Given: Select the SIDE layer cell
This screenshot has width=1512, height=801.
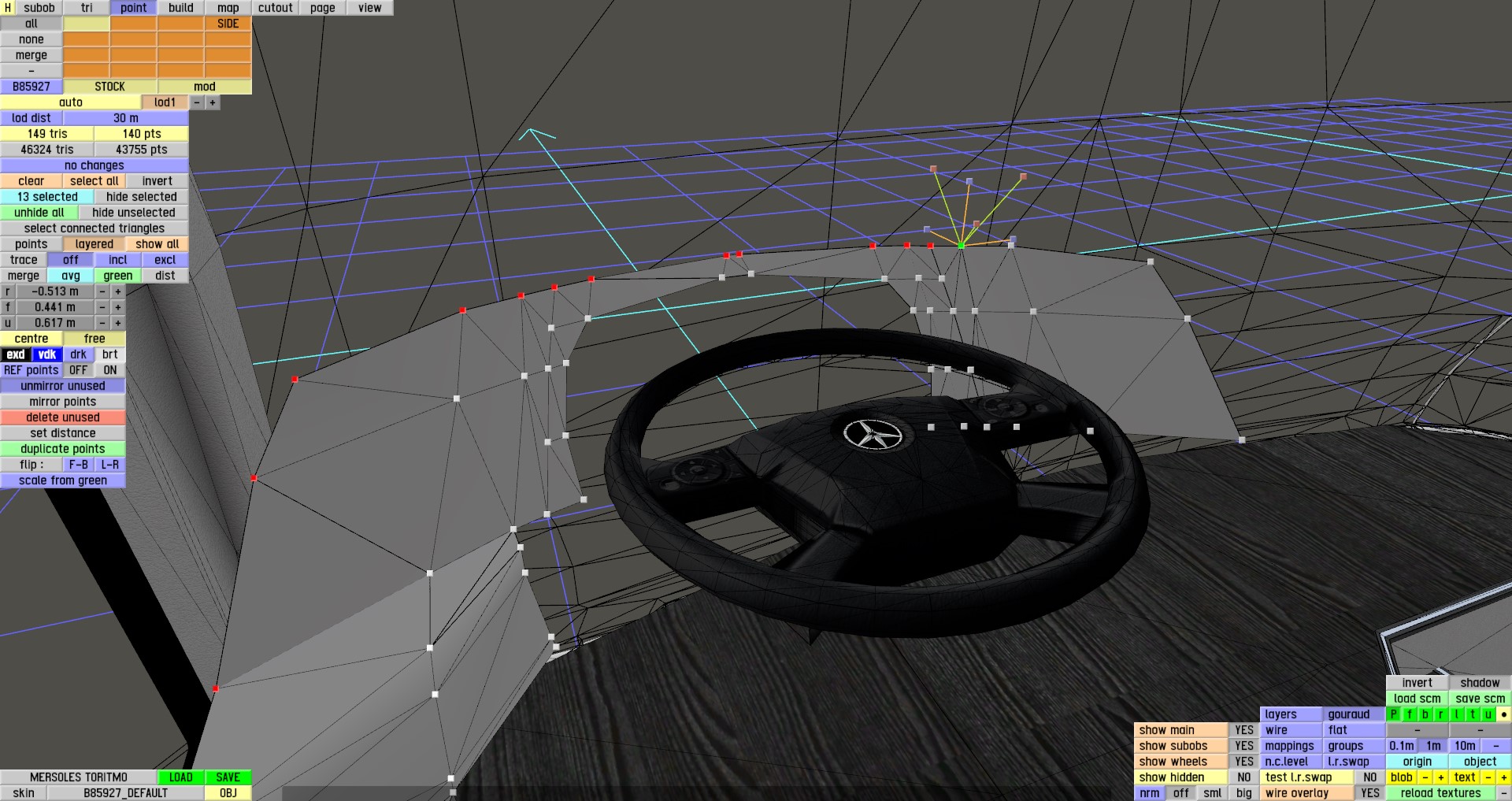Looking at the screenshot, I should coord(228,24).
